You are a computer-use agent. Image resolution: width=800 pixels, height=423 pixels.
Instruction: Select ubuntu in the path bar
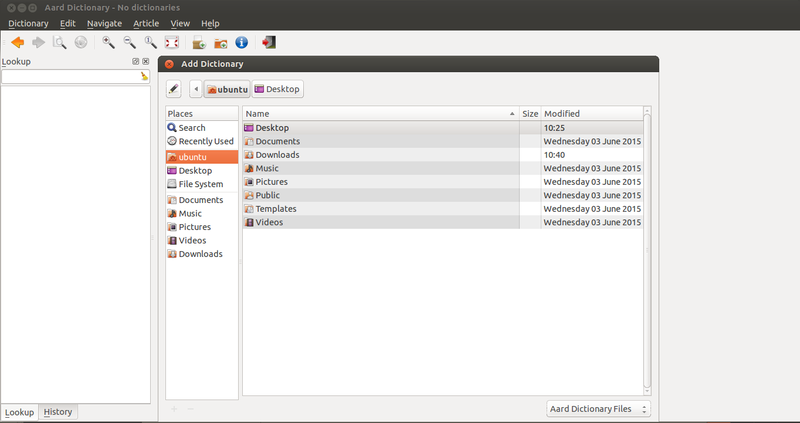tap(227, 89)
